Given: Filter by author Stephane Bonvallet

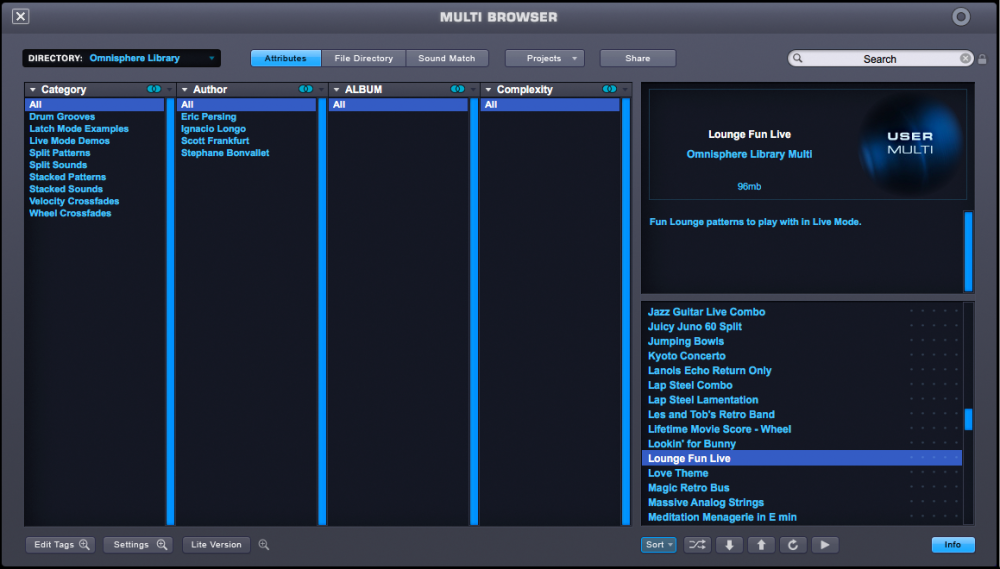Looking at the screenshot, I should coord(225,153).
